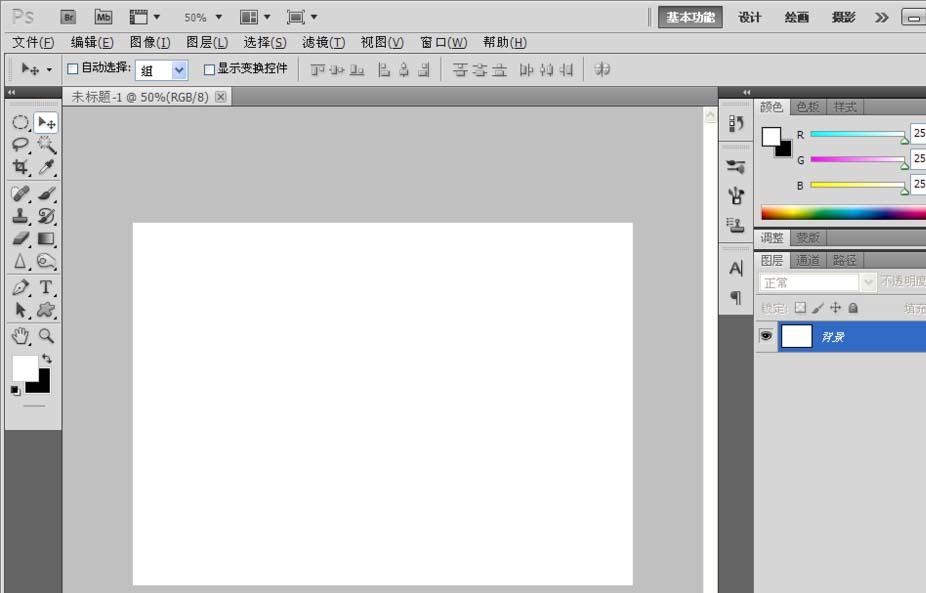The image size is (926, 593).
Task: Open the 滤镜 menu
Action: click(x=323, y=42)
